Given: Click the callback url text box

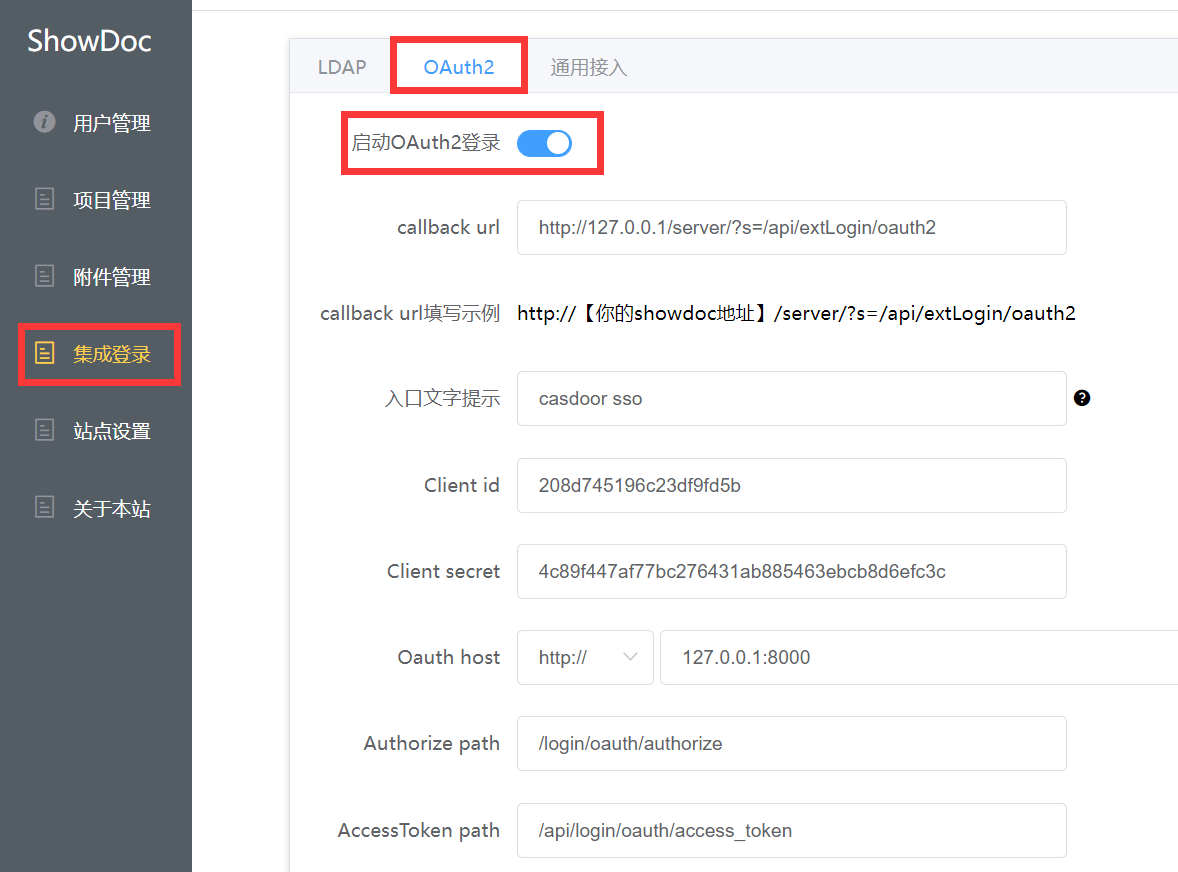Looking at the screenshot, I should 791,227.
